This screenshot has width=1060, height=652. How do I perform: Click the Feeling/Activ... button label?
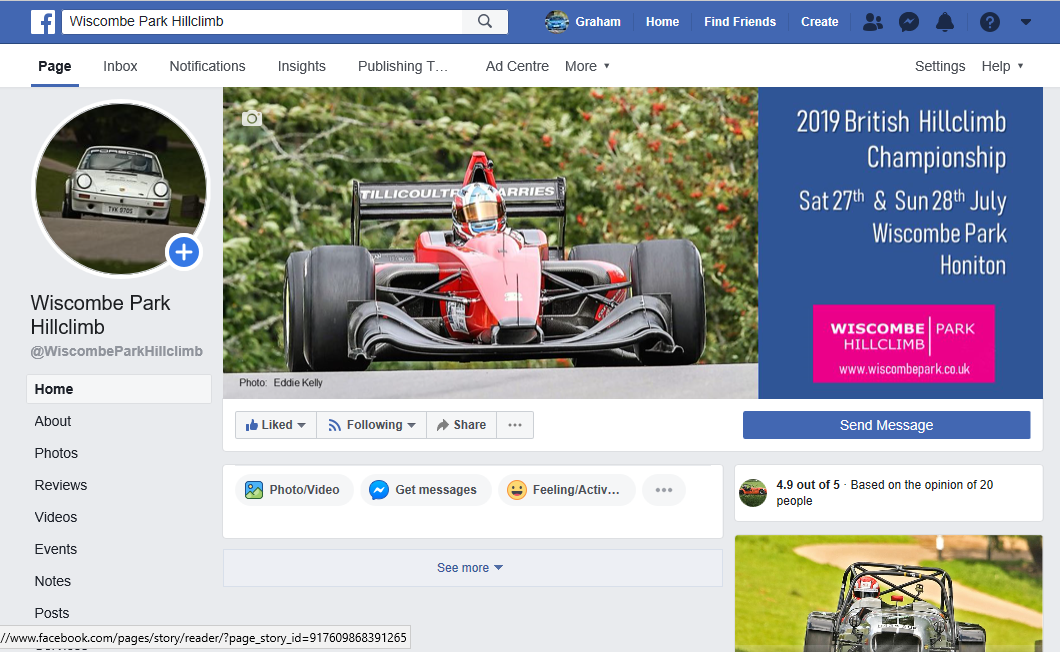(576, 490)
